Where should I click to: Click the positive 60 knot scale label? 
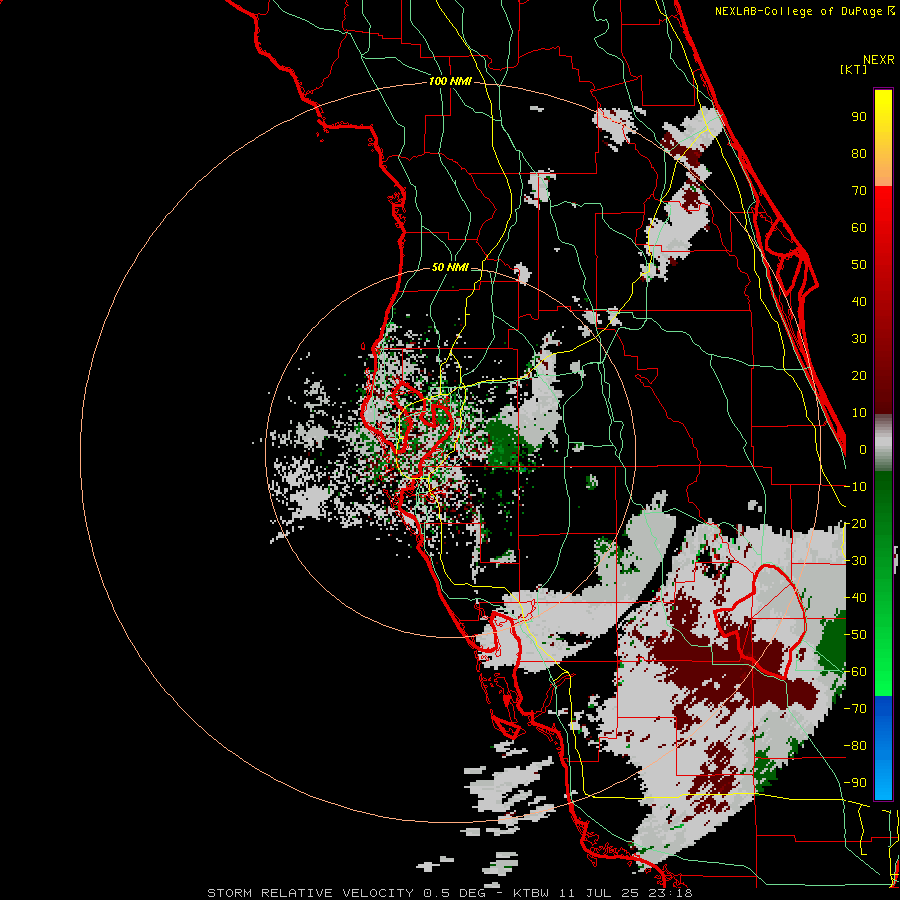pos(859,228)
